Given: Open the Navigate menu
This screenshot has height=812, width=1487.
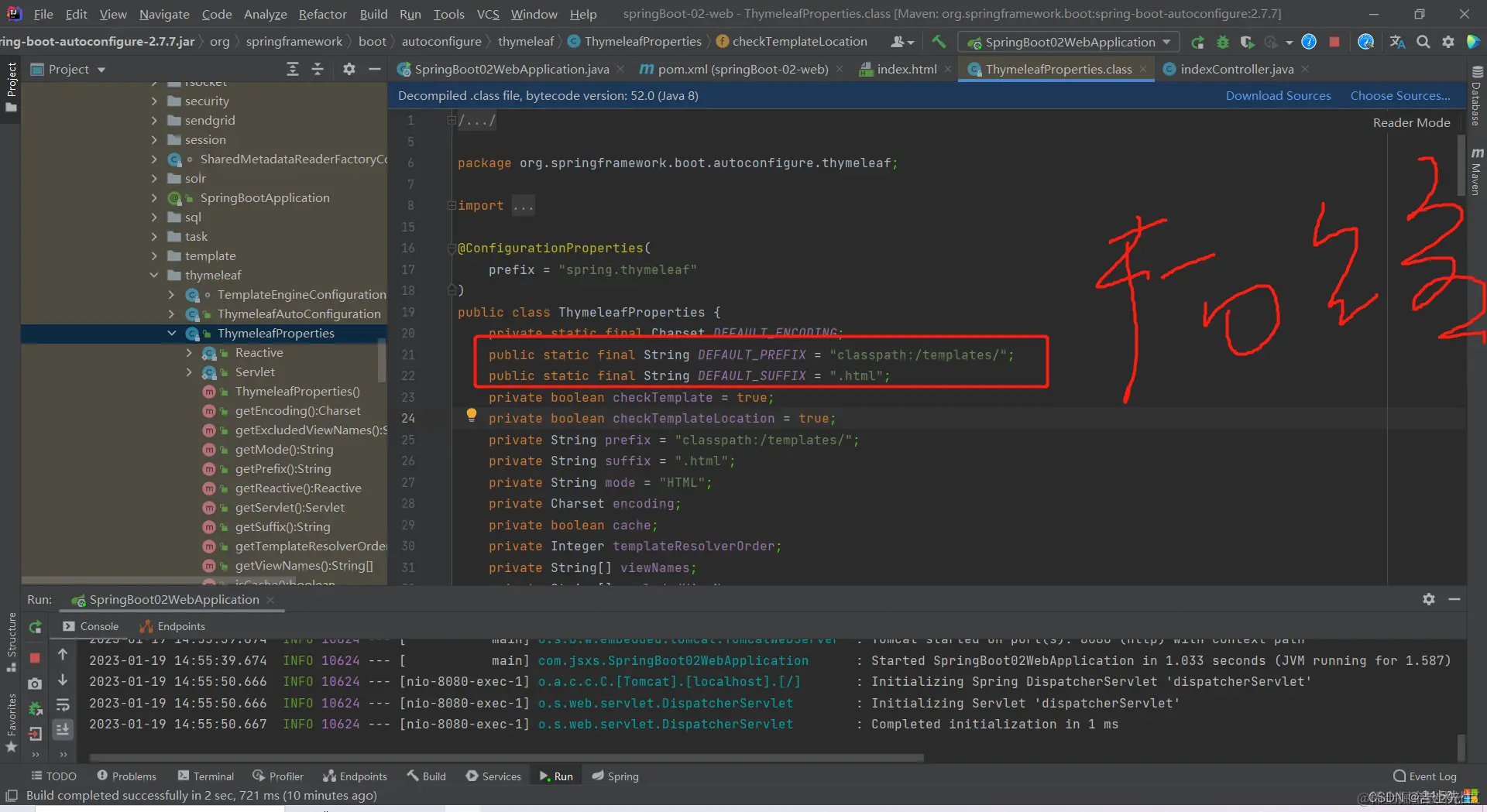Looking at the screenshot, I should (164, 14).
